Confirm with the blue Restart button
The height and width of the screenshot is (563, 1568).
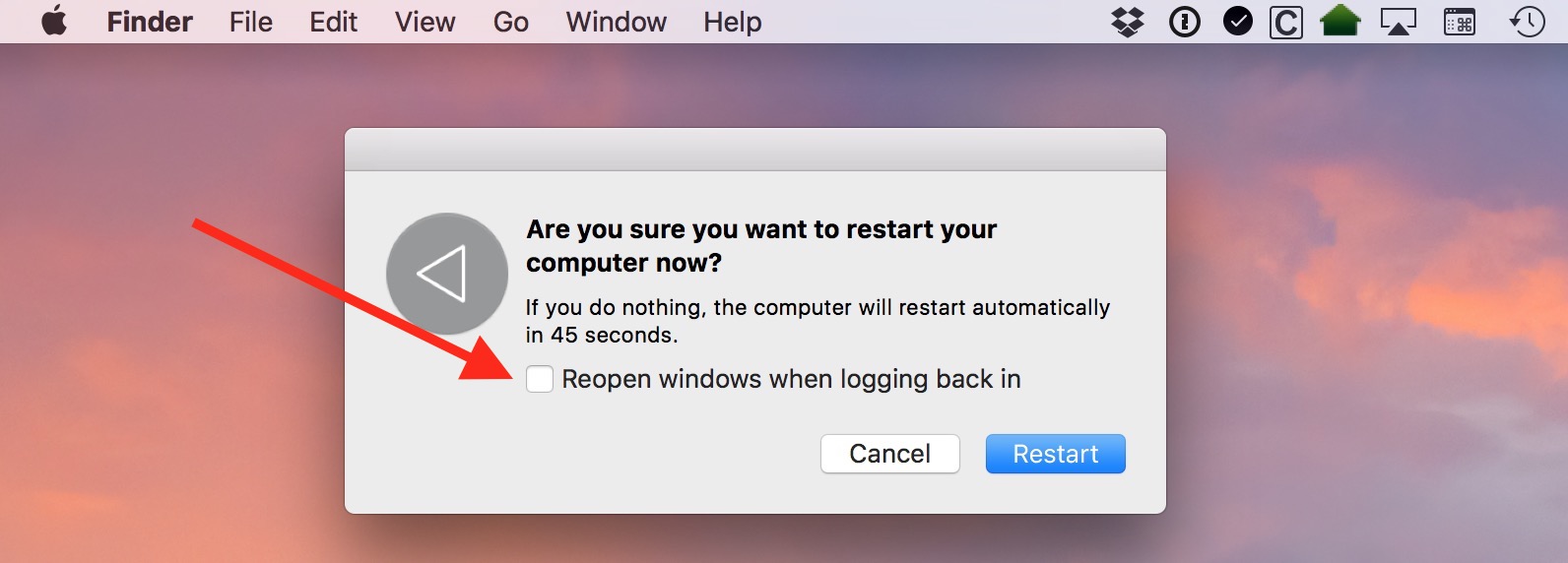[1056, 454]
